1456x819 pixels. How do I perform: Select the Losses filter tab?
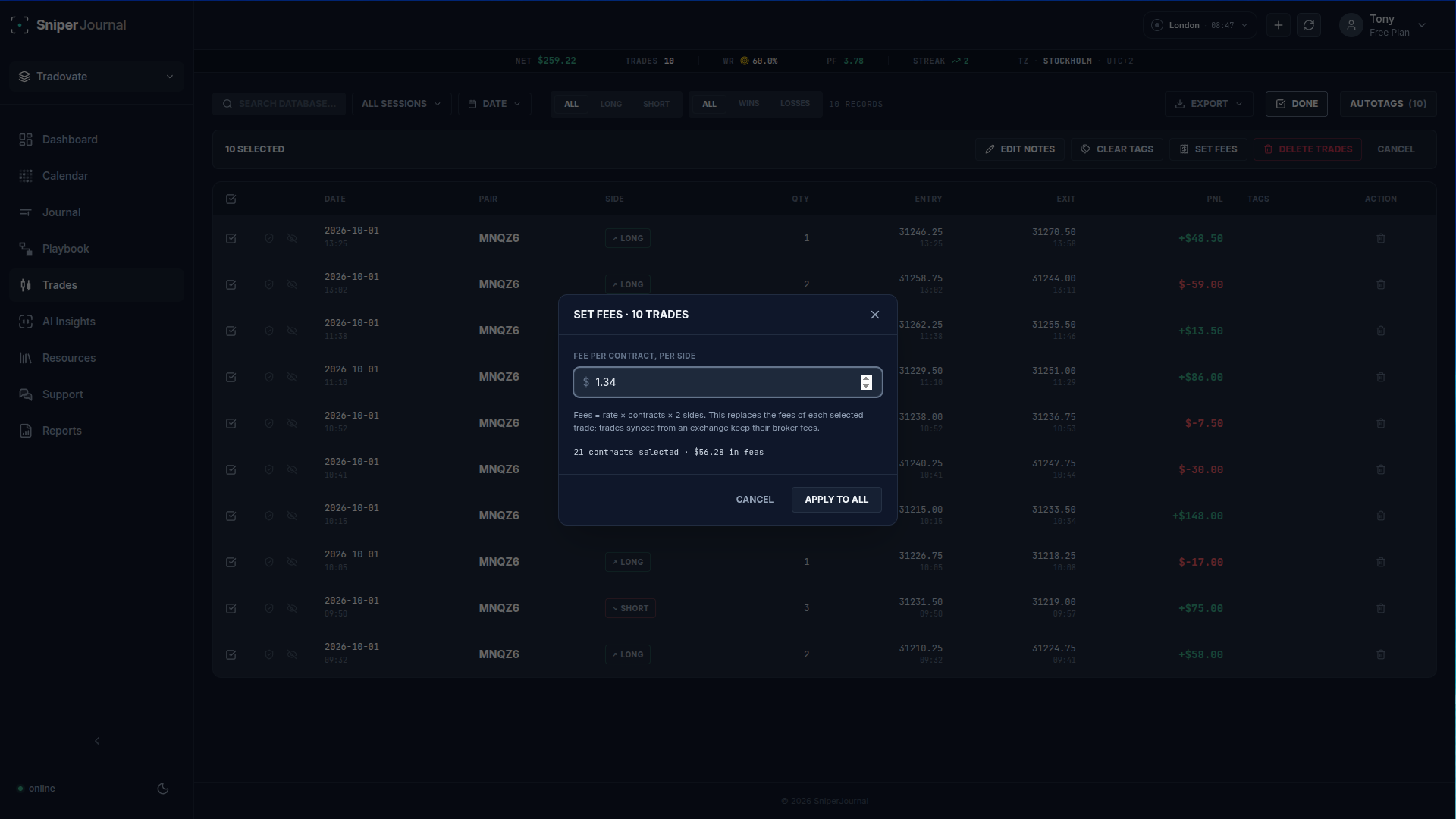(795, 104)
